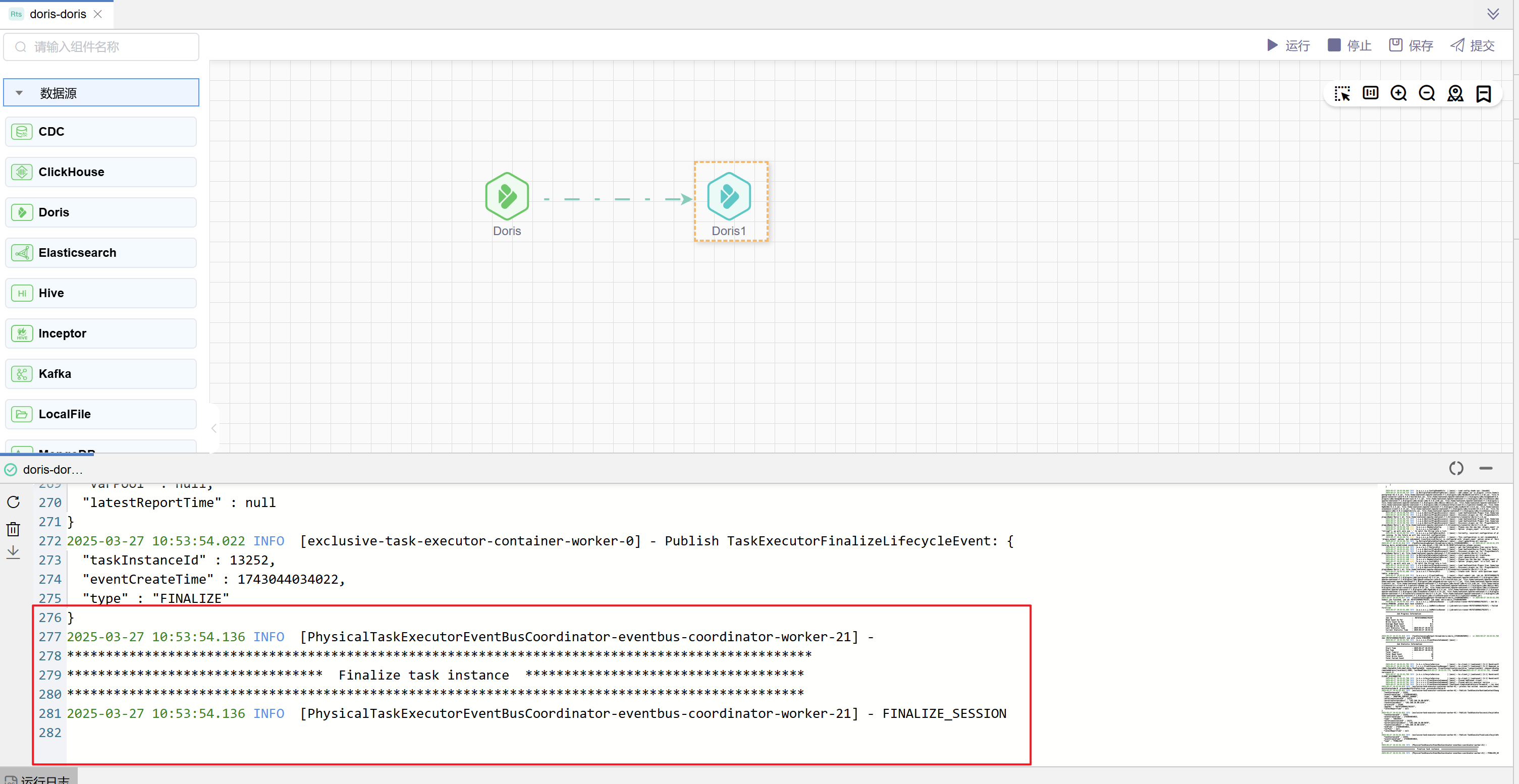1519x784 pixels.
Task: Click the locate/center canvas icon
Action: tap(1455, 93)
